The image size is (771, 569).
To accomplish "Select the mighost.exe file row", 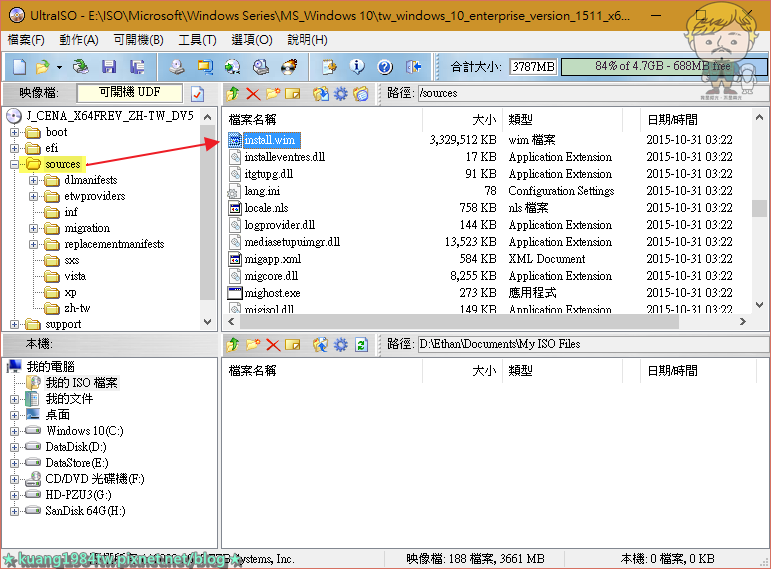I will tap(272, 294).
